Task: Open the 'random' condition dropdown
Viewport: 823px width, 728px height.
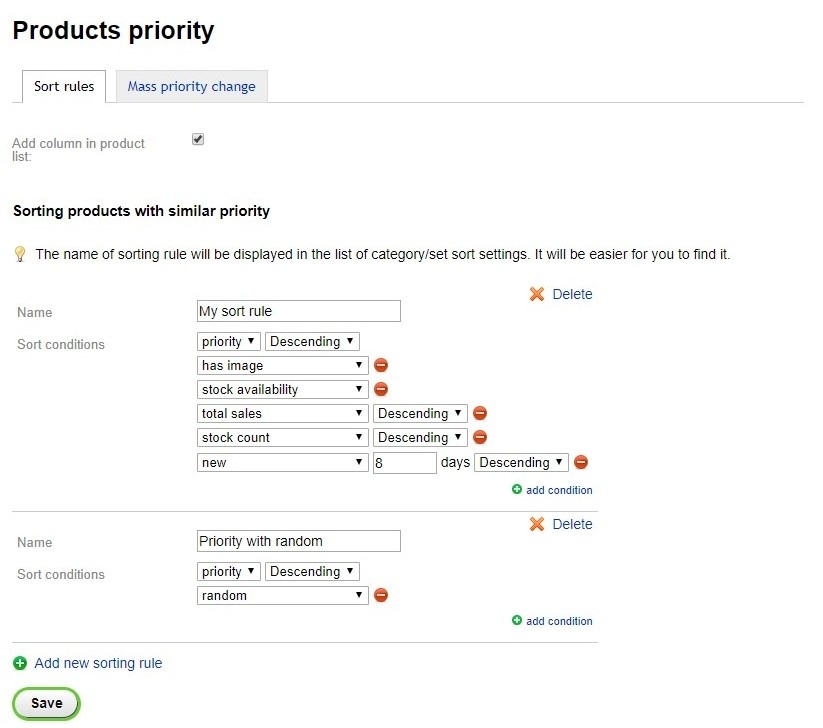Action: click(283, 596)
